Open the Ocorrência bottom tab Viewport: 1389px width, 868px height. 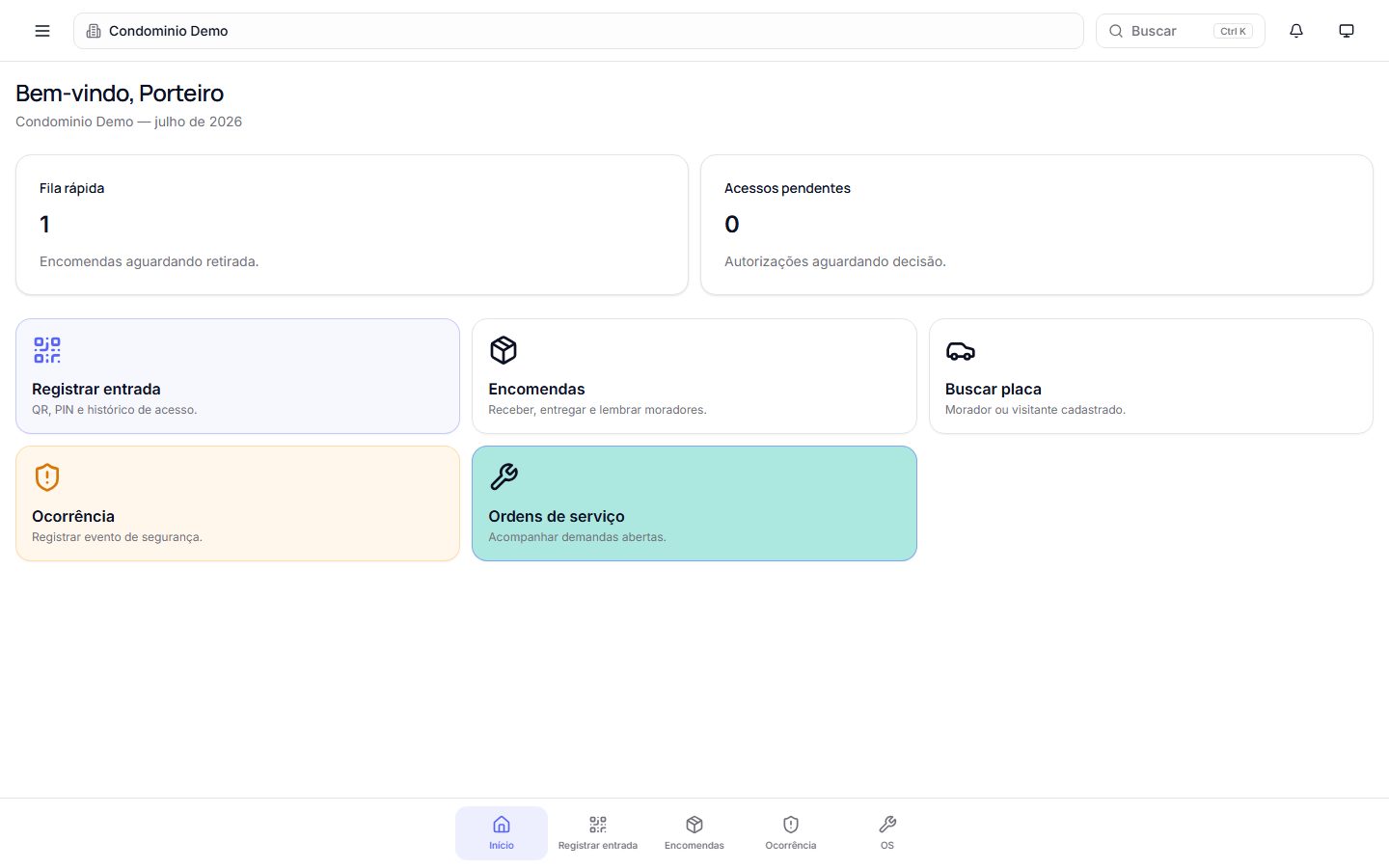pos(791,833)
